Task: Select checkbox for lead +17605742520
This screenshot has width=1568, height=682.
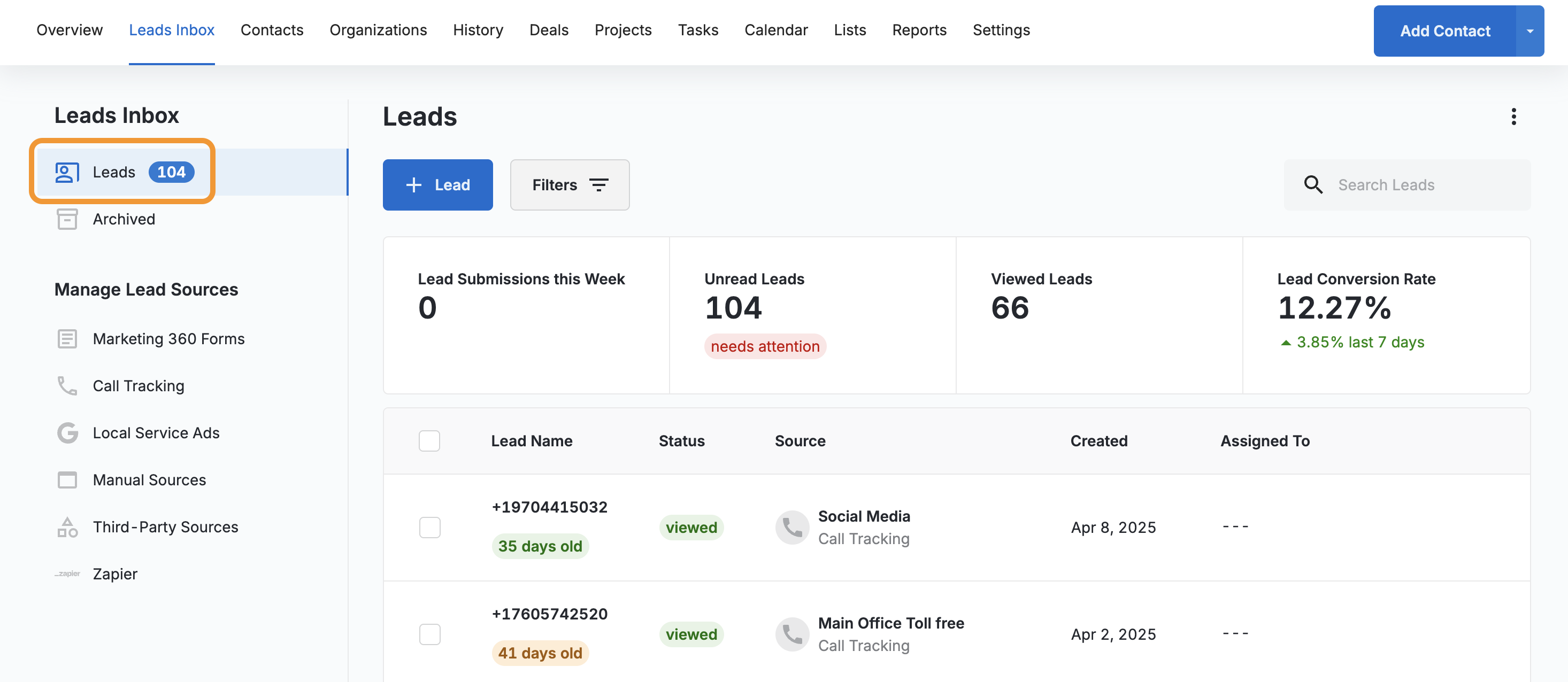Action: pos(429,634)
